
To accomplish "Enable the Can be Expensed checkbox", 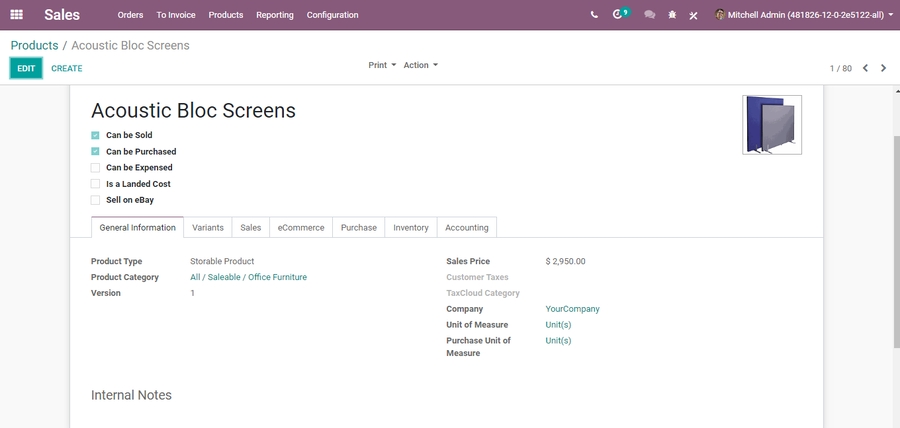I will coord(96,168).
